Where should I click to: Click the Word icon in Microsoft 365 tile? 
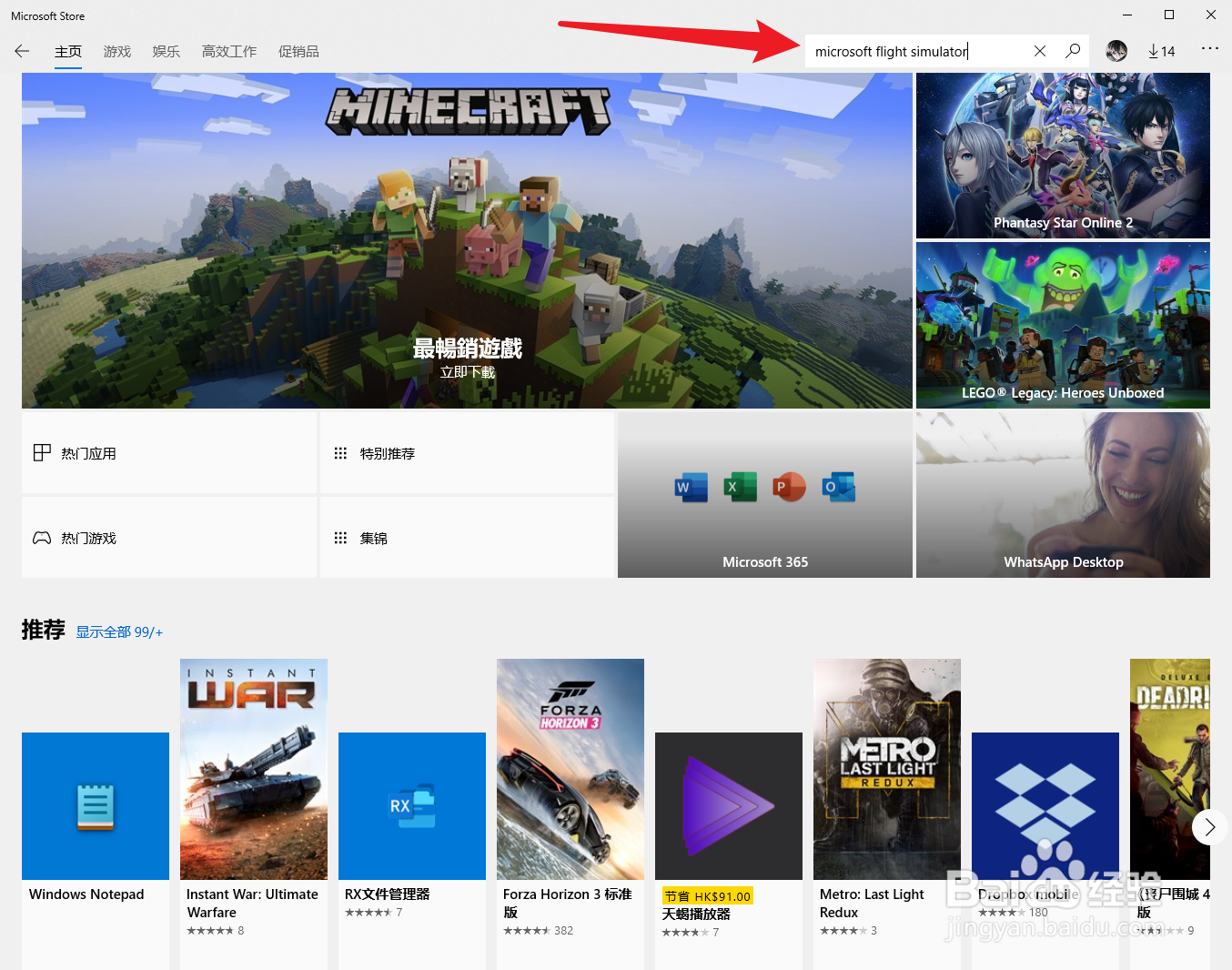692,488
